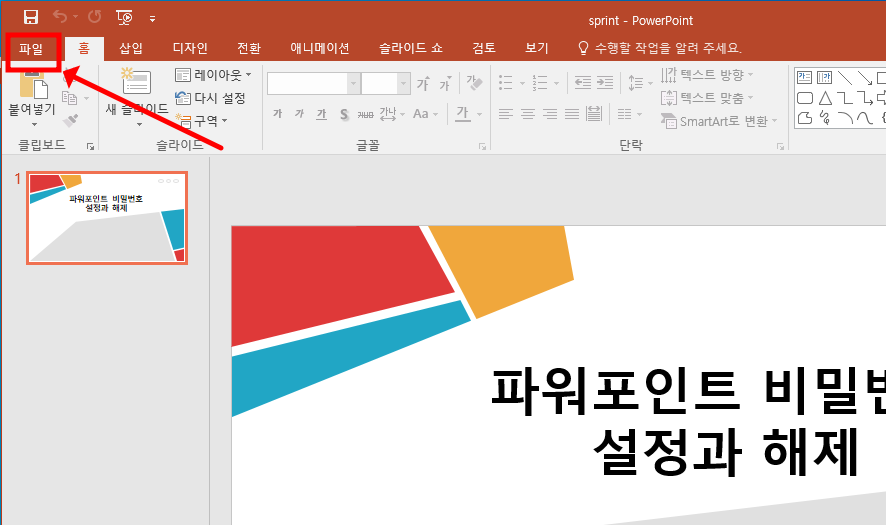Toggle Align Left for paragraph
This screenshot has width=886, height=525.
point(506,115)
